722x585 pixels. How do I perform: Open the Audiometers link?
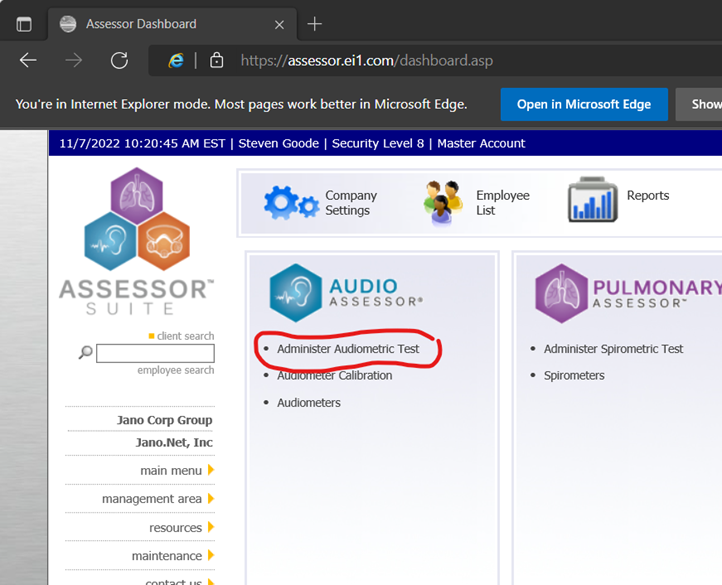point(309,403)
